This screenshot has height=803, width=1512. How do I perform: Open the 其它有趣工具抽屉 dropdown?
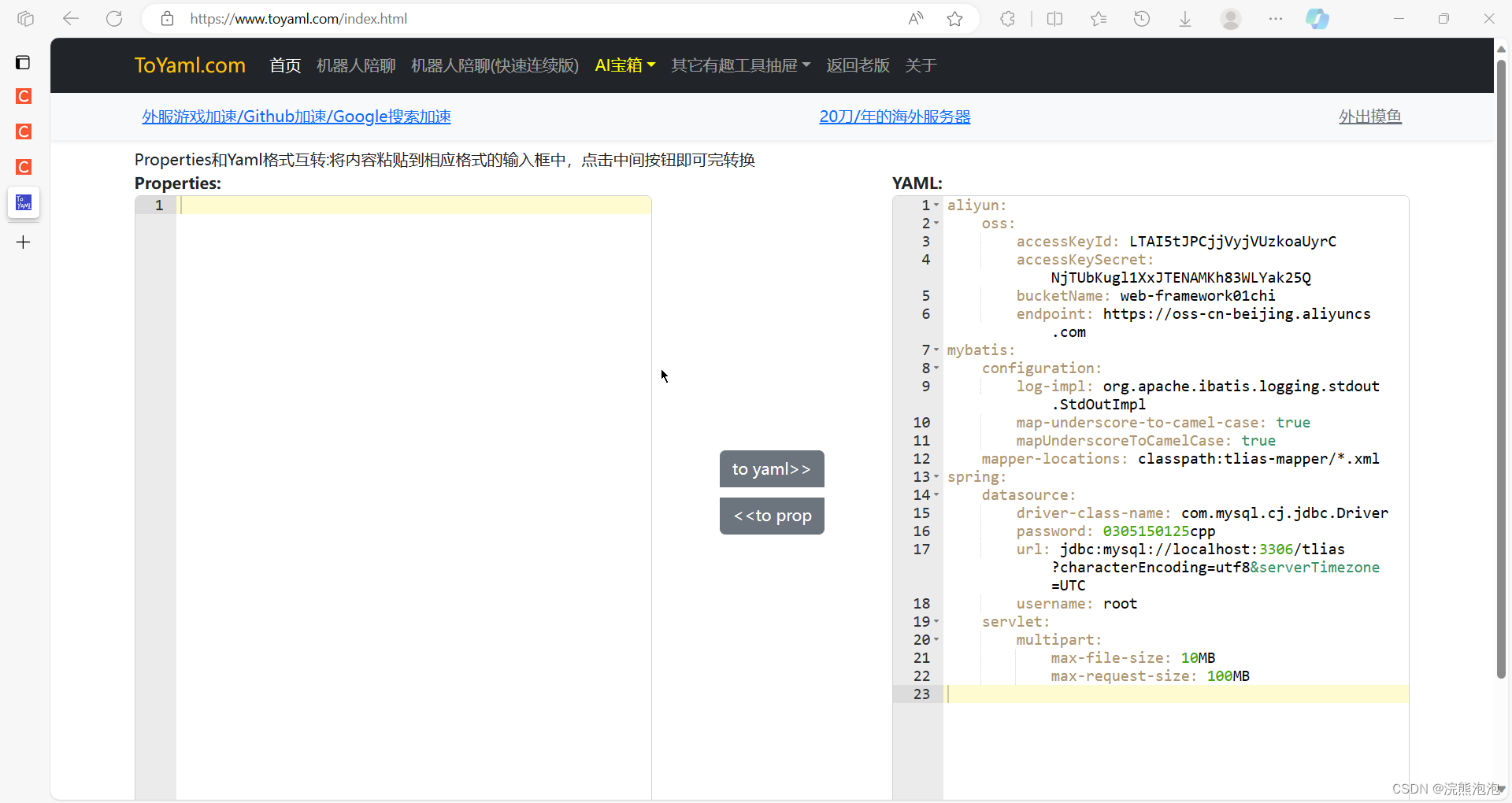739,65
